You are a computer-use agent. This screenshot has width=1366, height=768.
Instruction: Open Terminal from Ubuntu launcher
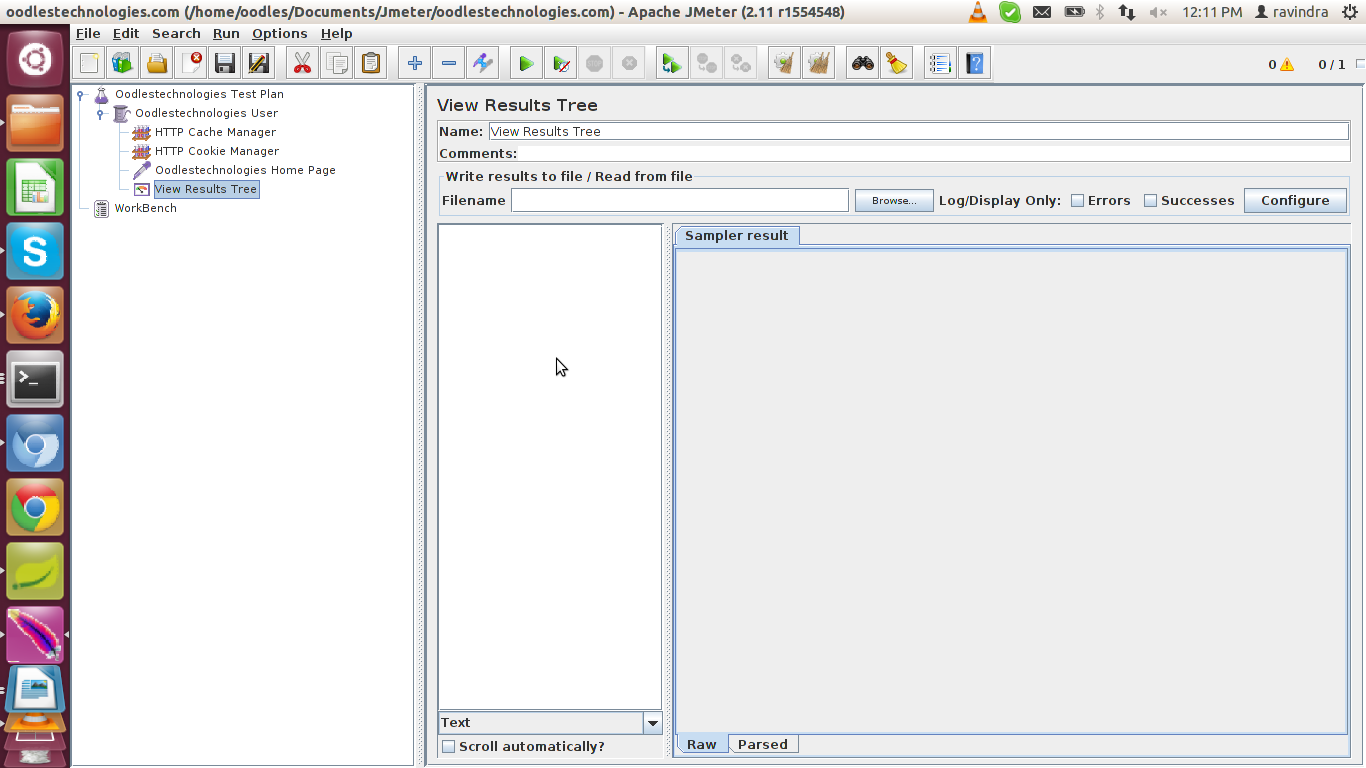[x=35, y=380]
